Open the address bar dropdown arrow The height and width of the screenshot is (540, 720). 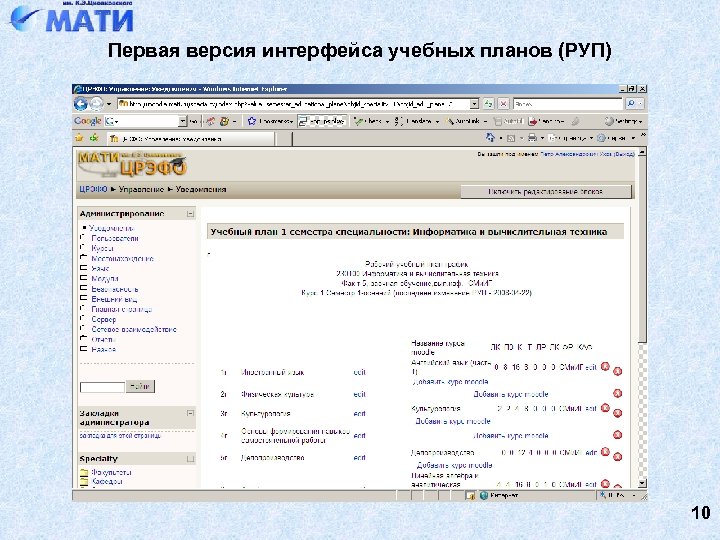pyautogui.click(x=474, y=104)
